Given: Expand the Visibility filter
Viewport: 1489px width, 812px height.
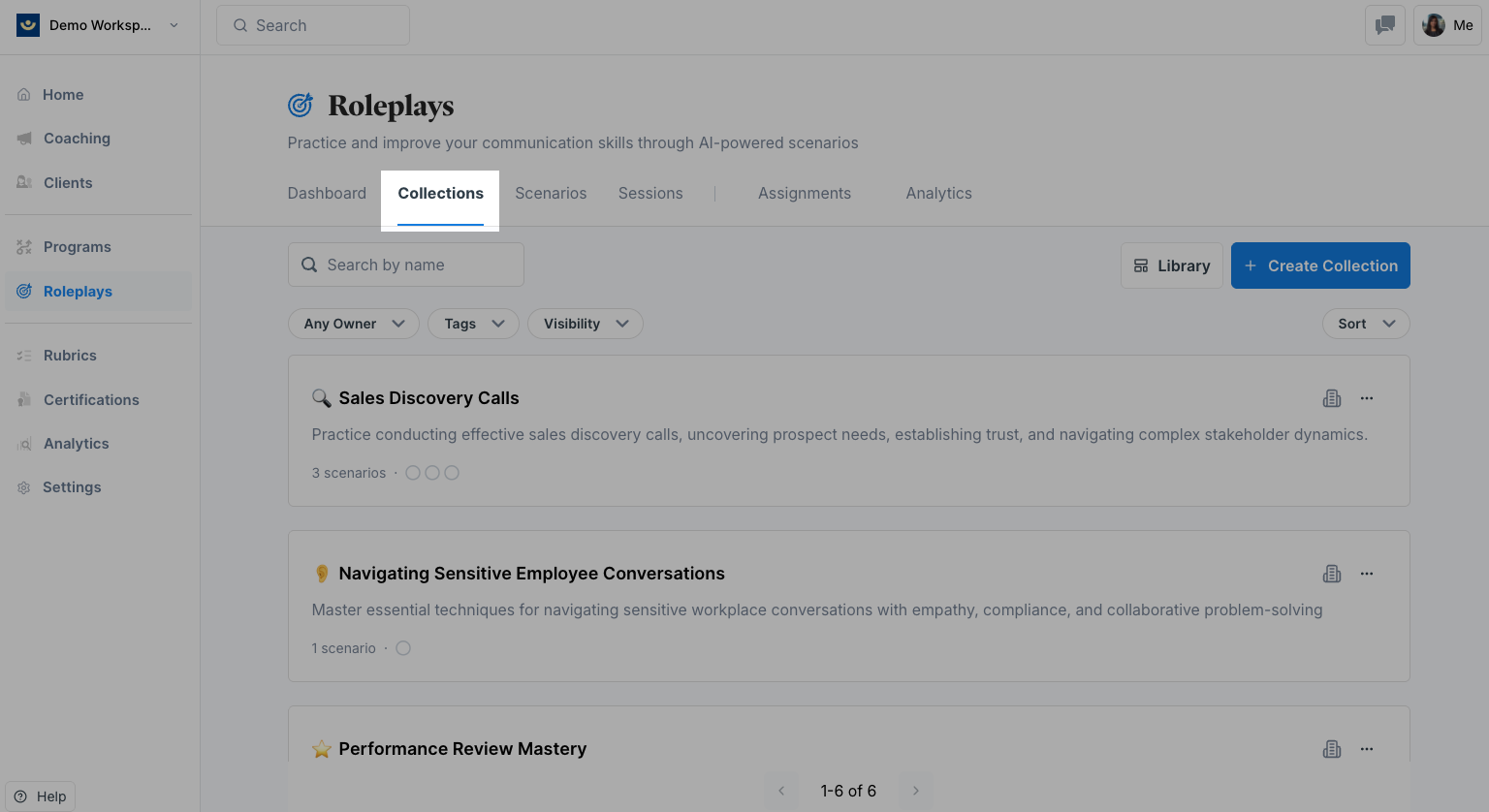Looking at the screenshot, I should (586, 324).
